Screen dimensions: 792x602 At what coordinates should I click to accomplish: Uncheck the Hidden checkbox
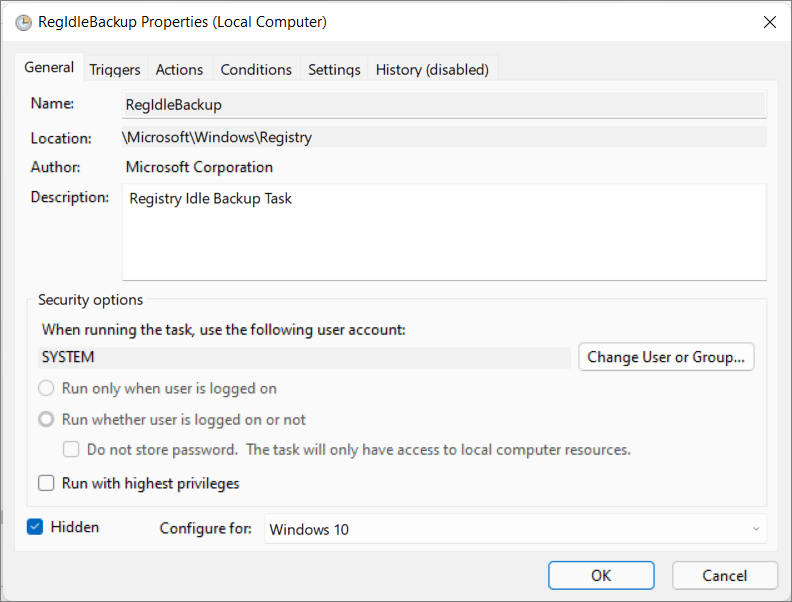[x=35, y=527]
